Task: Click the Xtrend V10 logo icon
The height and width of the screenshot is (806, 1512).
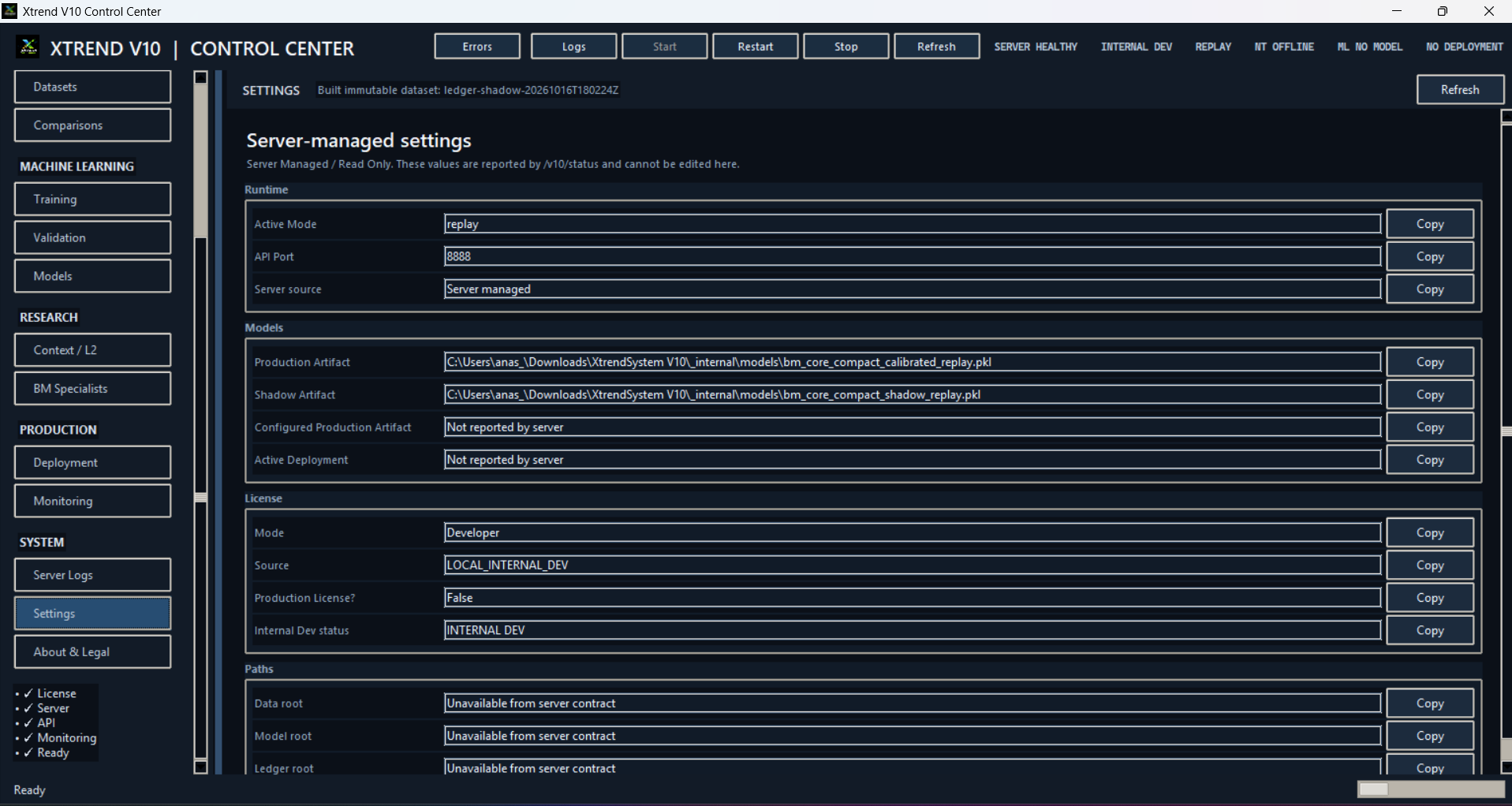Action: point(28,47)
